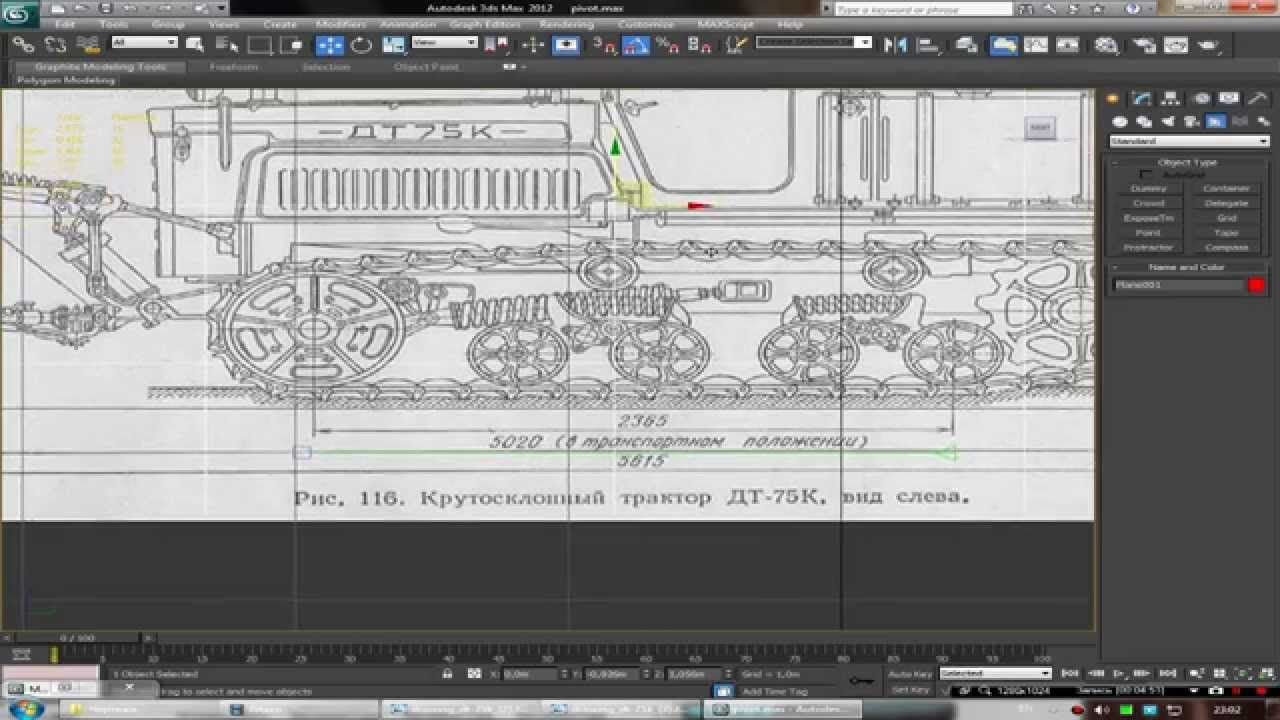Open Render Setup icon
Screen dimensions: 1280x720
(x=1143, y=44)
